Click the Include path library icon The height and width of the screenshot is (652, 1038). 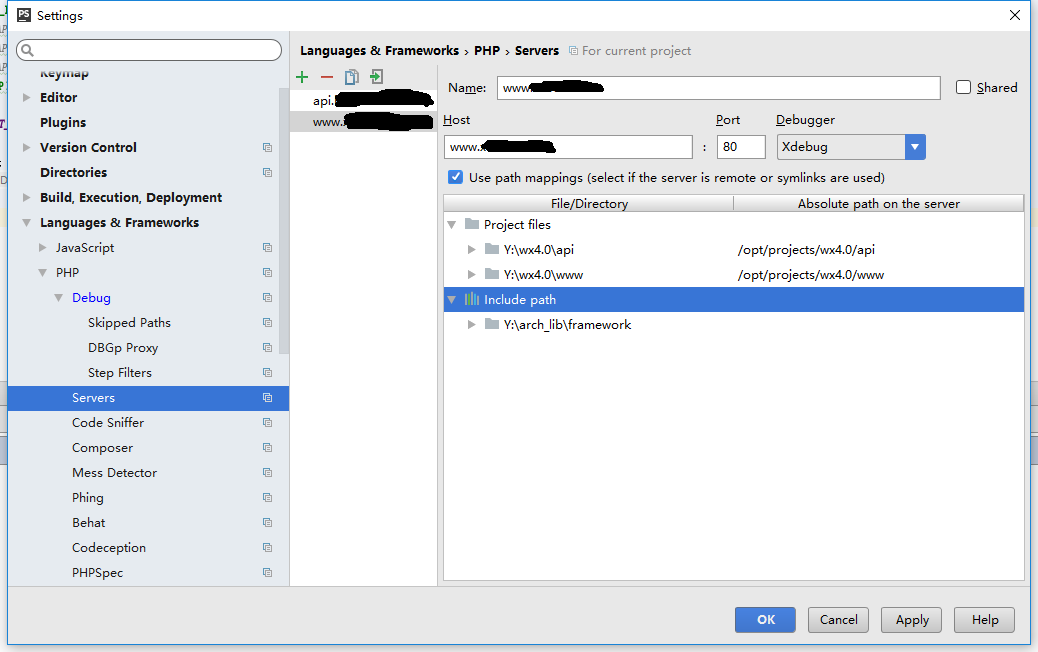point(472,299)
